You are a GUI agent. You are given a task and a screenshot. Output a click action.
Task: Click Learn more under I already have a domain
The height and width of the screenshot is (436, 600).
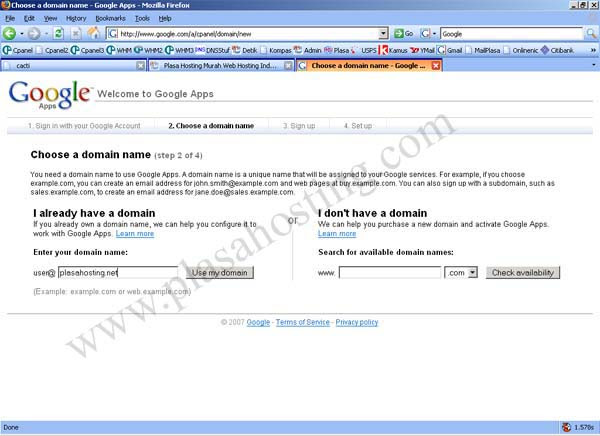(135, 234)
